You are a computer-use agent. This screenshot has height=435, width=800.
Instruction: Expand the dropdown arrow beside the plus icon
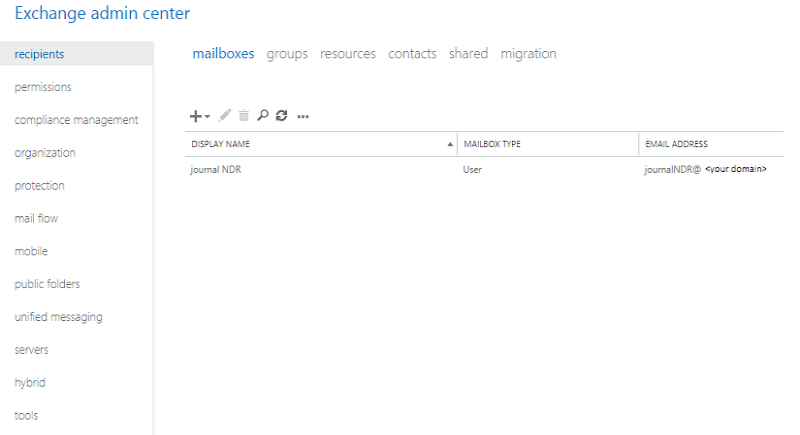click(x=208, y=117)
